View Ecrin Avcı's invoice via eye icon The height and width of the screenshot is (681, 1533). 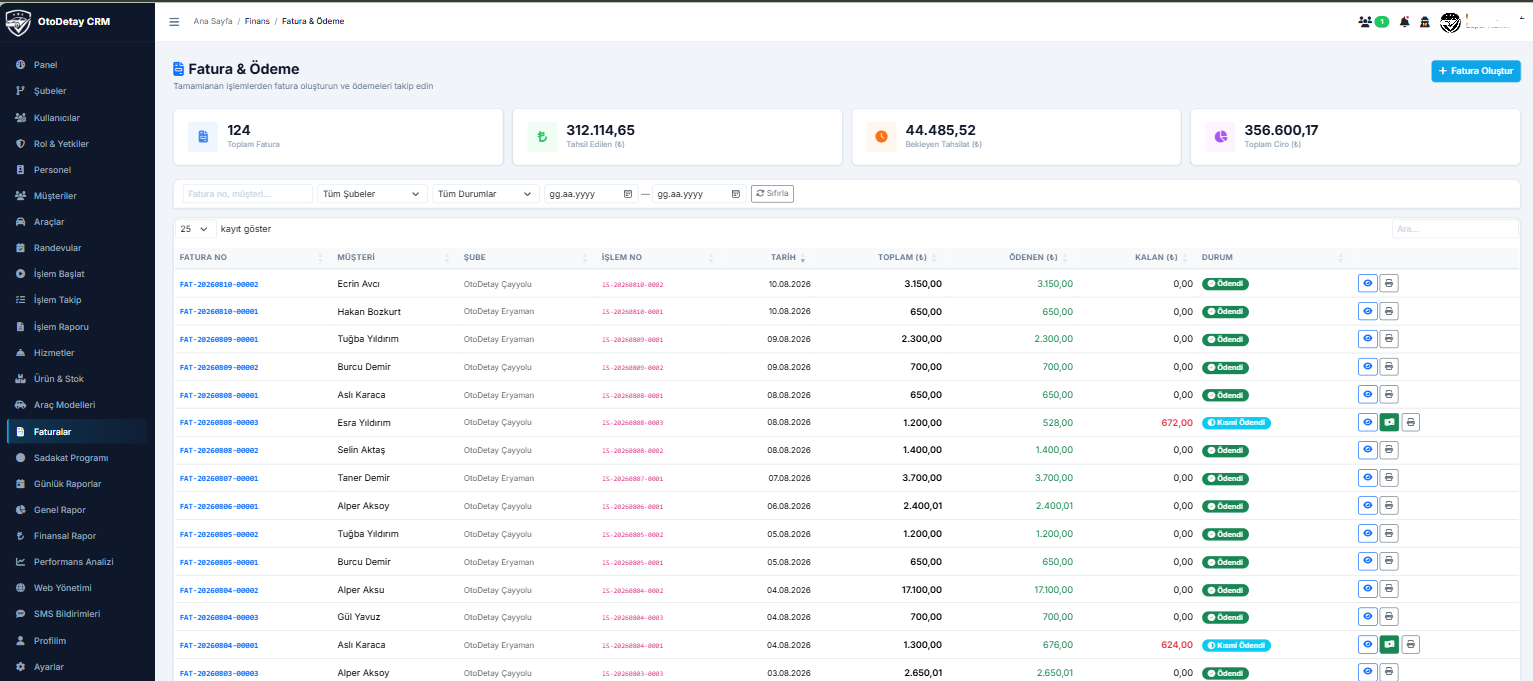tap(1367, 284)
